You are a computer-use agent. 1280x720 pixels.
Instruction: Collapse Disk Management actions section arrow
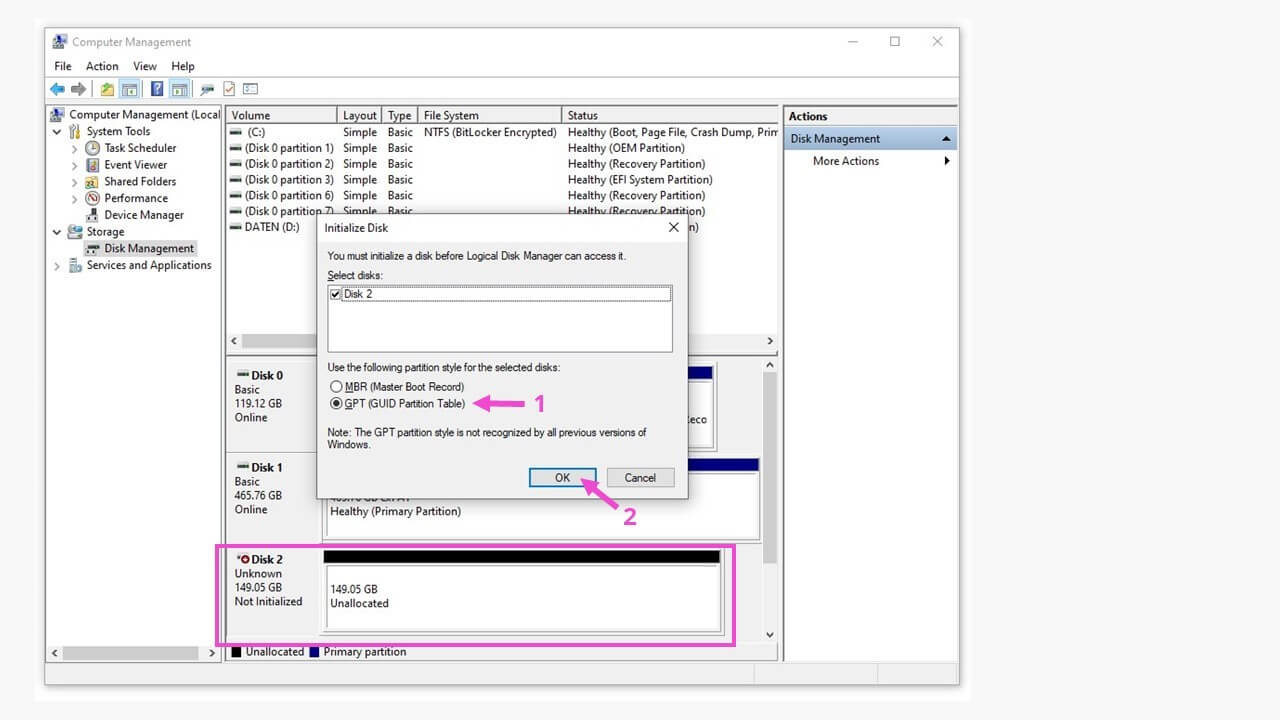coord(945,139)
